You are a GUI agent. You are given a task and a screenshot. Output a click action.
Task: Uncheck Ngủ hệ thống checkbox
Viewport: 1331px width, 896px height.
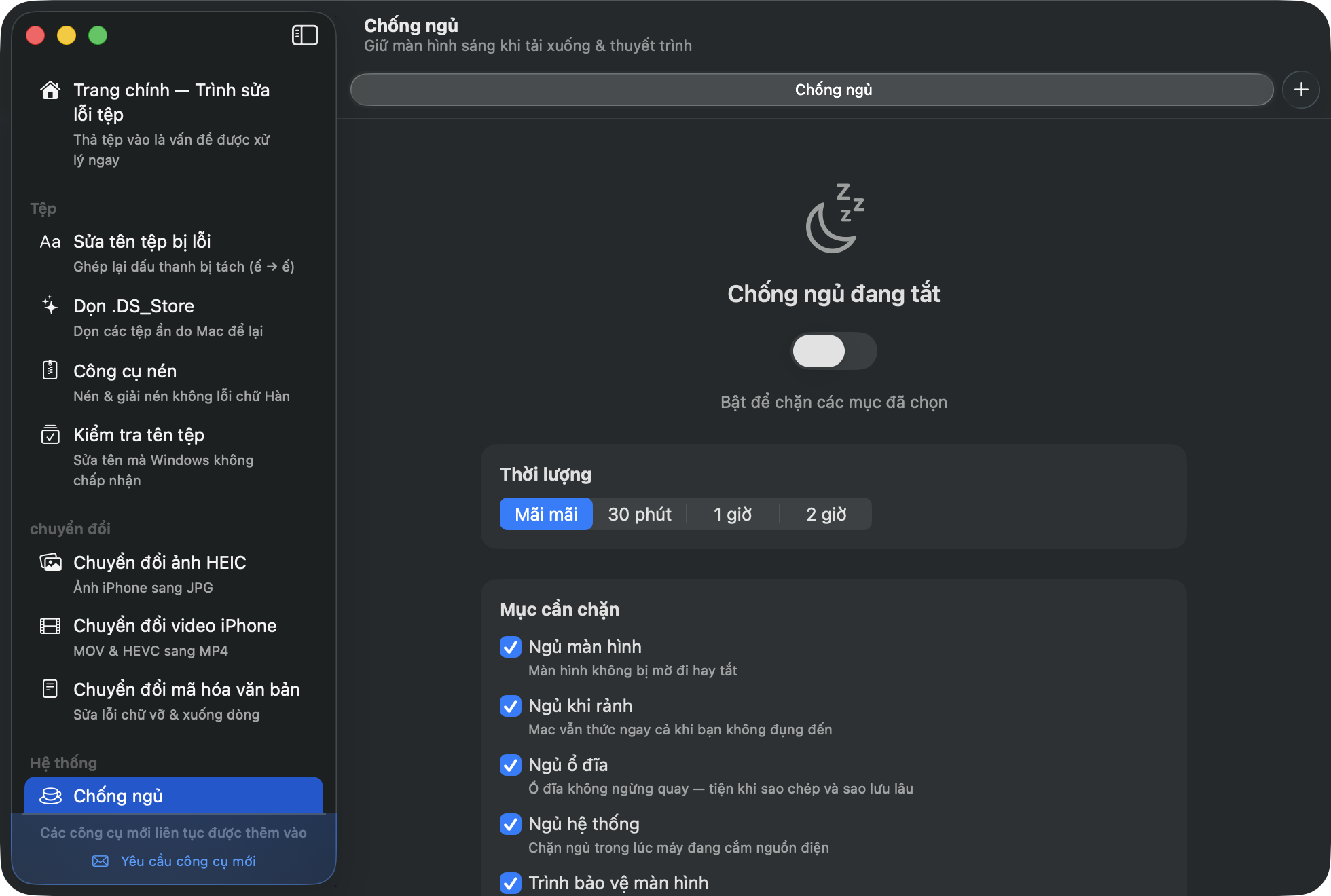[511, 824]
